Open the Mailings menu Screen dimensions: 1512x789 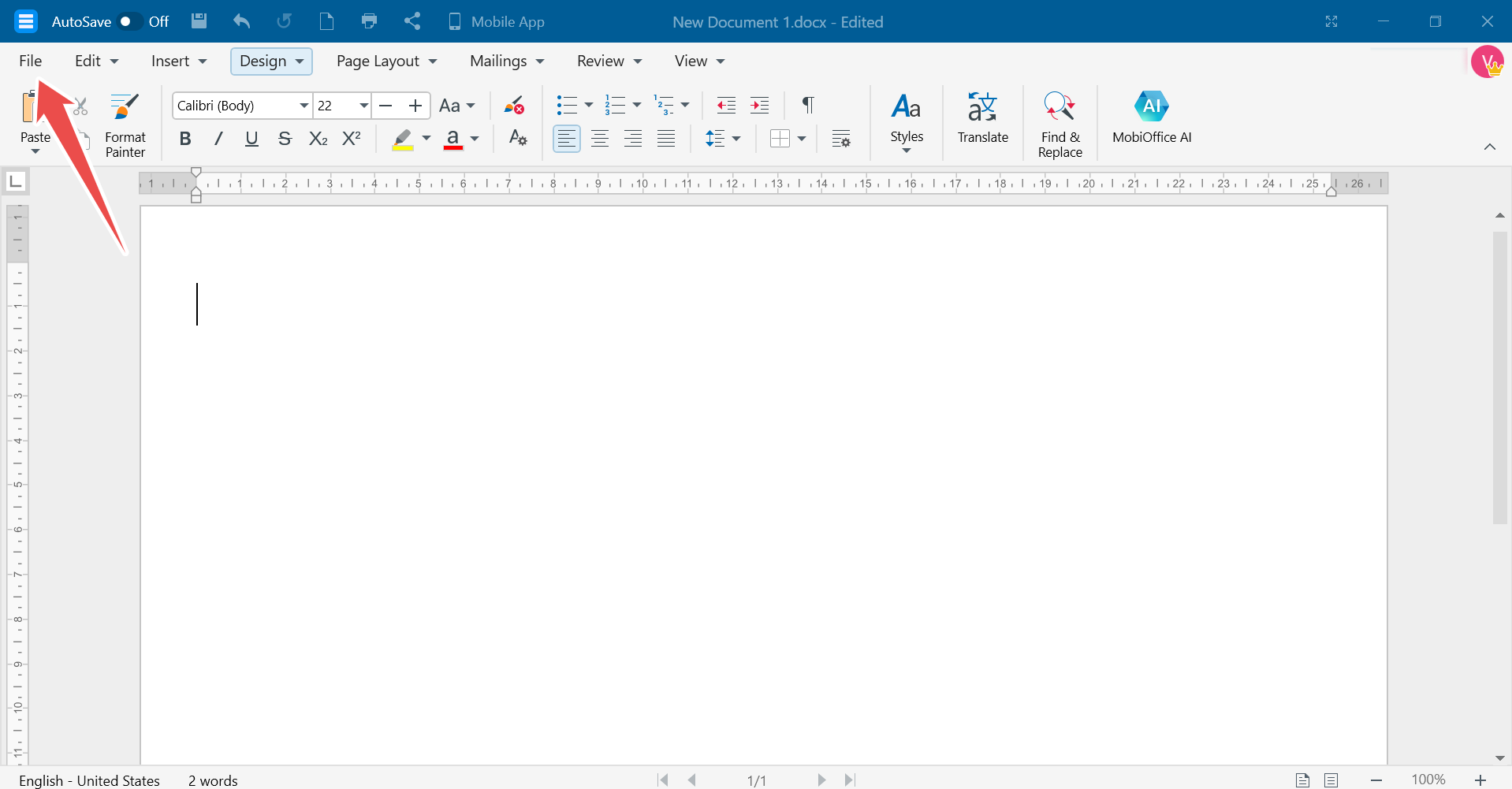507,61
